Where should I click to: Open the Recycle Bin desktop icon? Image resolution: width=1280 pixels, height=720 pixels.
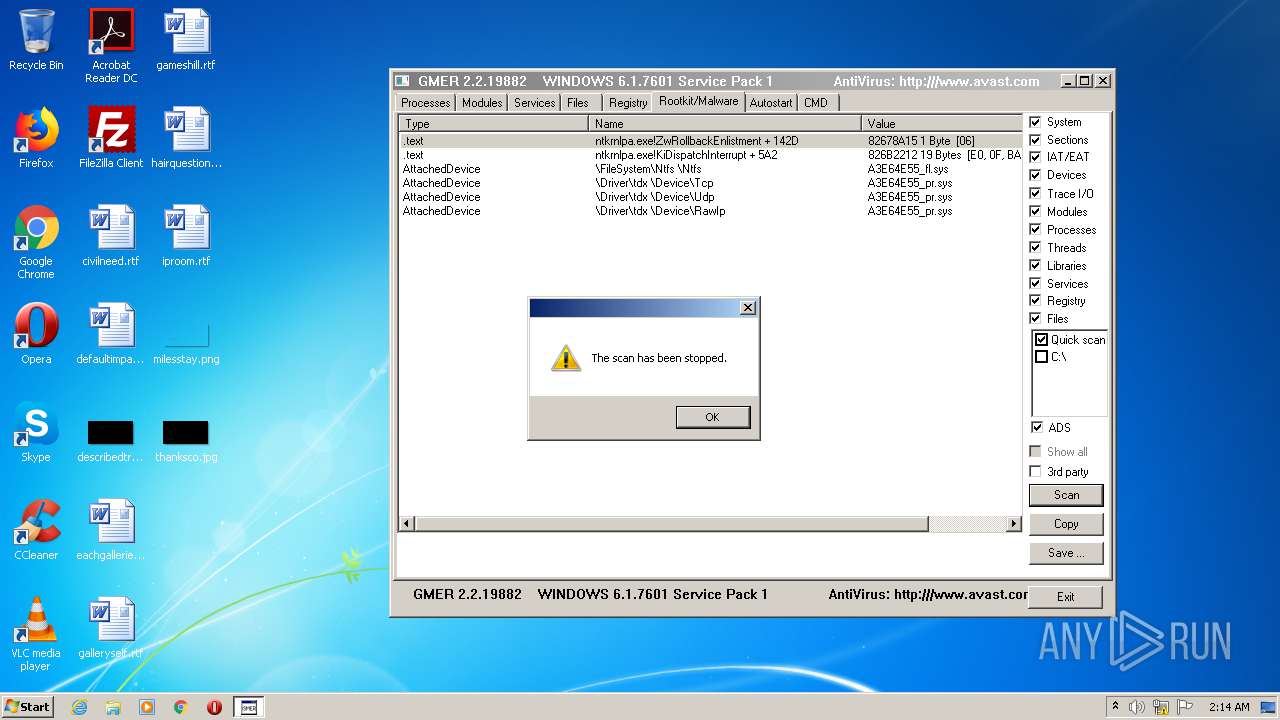tap(36, 40)
